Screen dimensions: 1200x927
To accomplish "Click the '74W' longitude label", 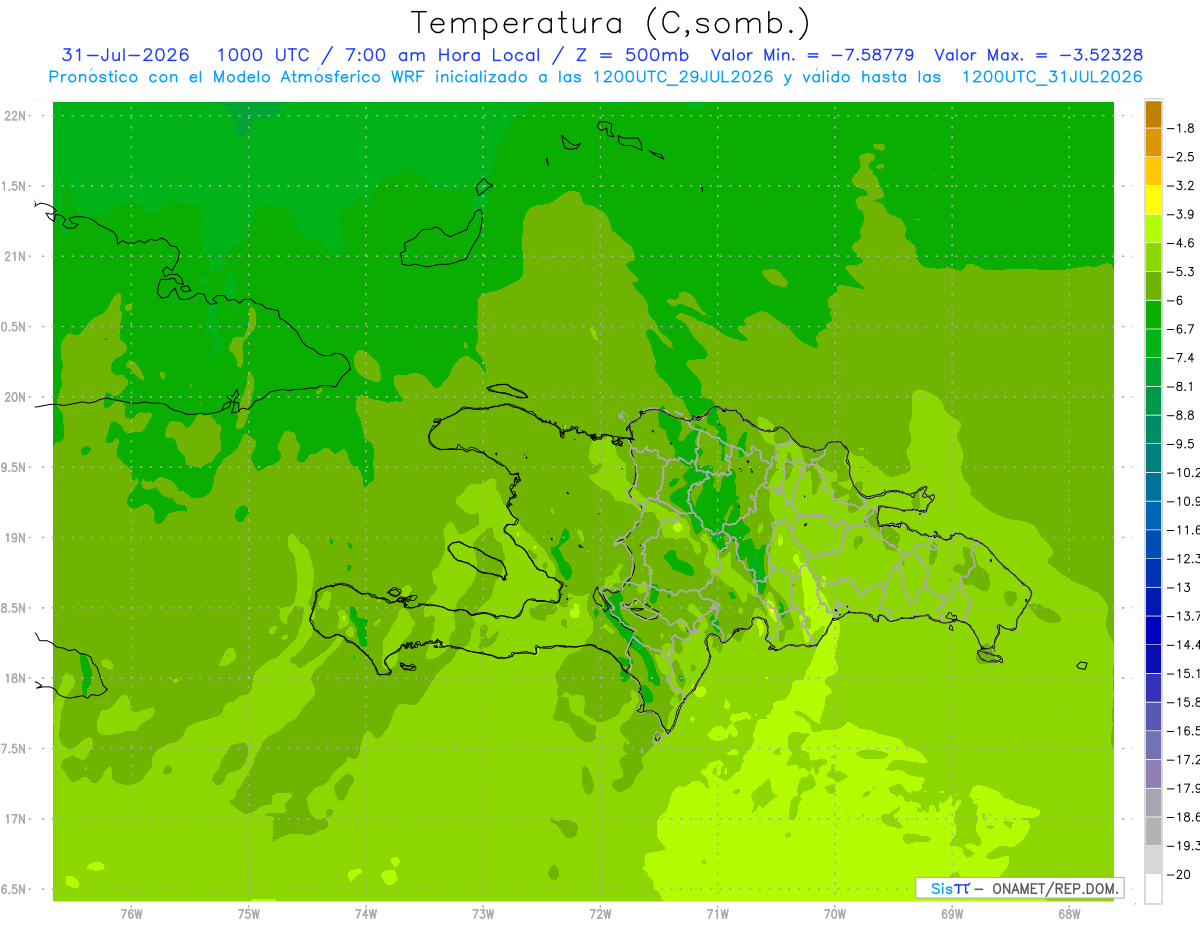I will (x=366, y=913).
